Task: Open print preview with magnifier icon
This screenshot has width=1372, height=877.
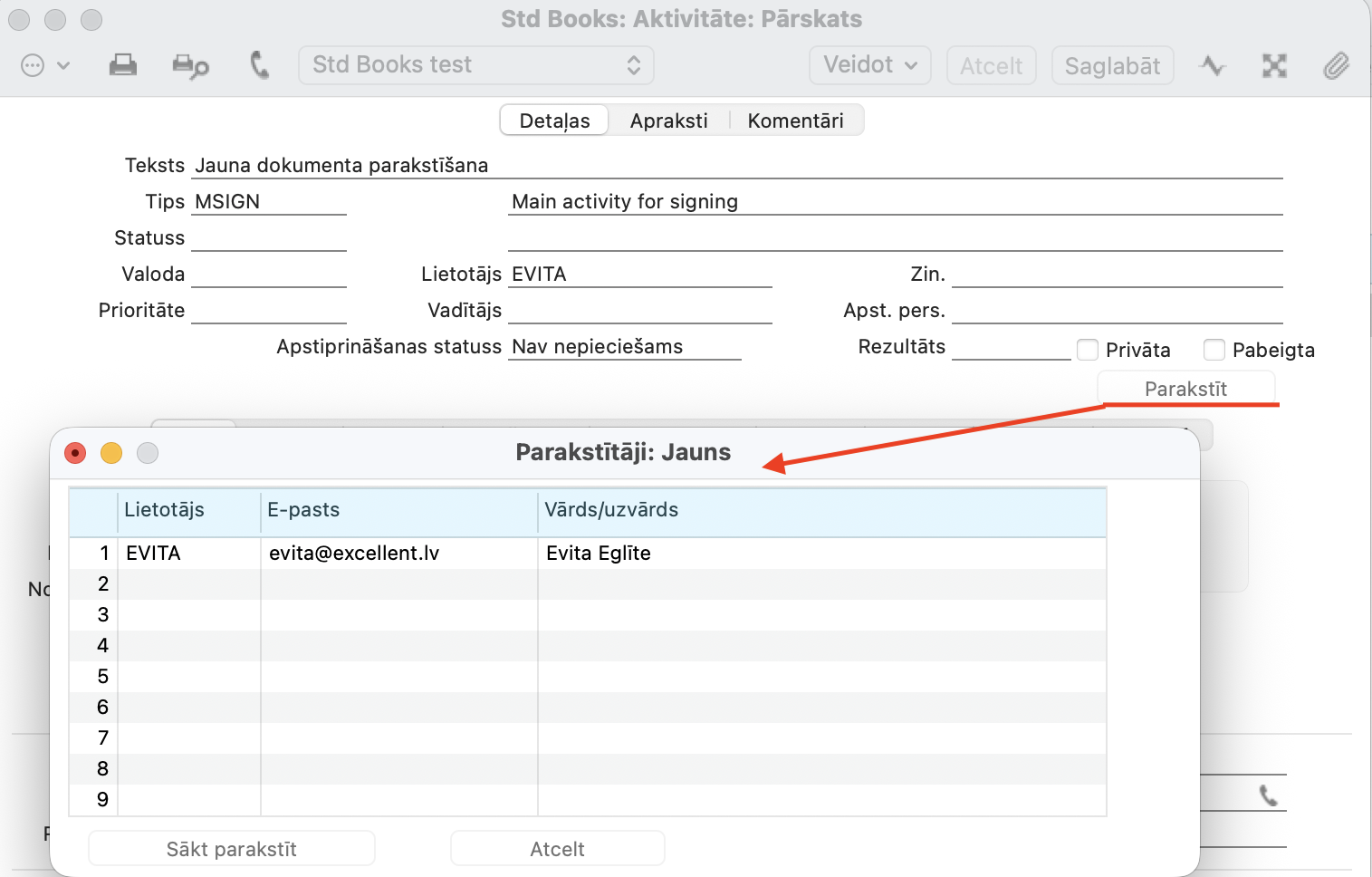Action: point(190,66)
